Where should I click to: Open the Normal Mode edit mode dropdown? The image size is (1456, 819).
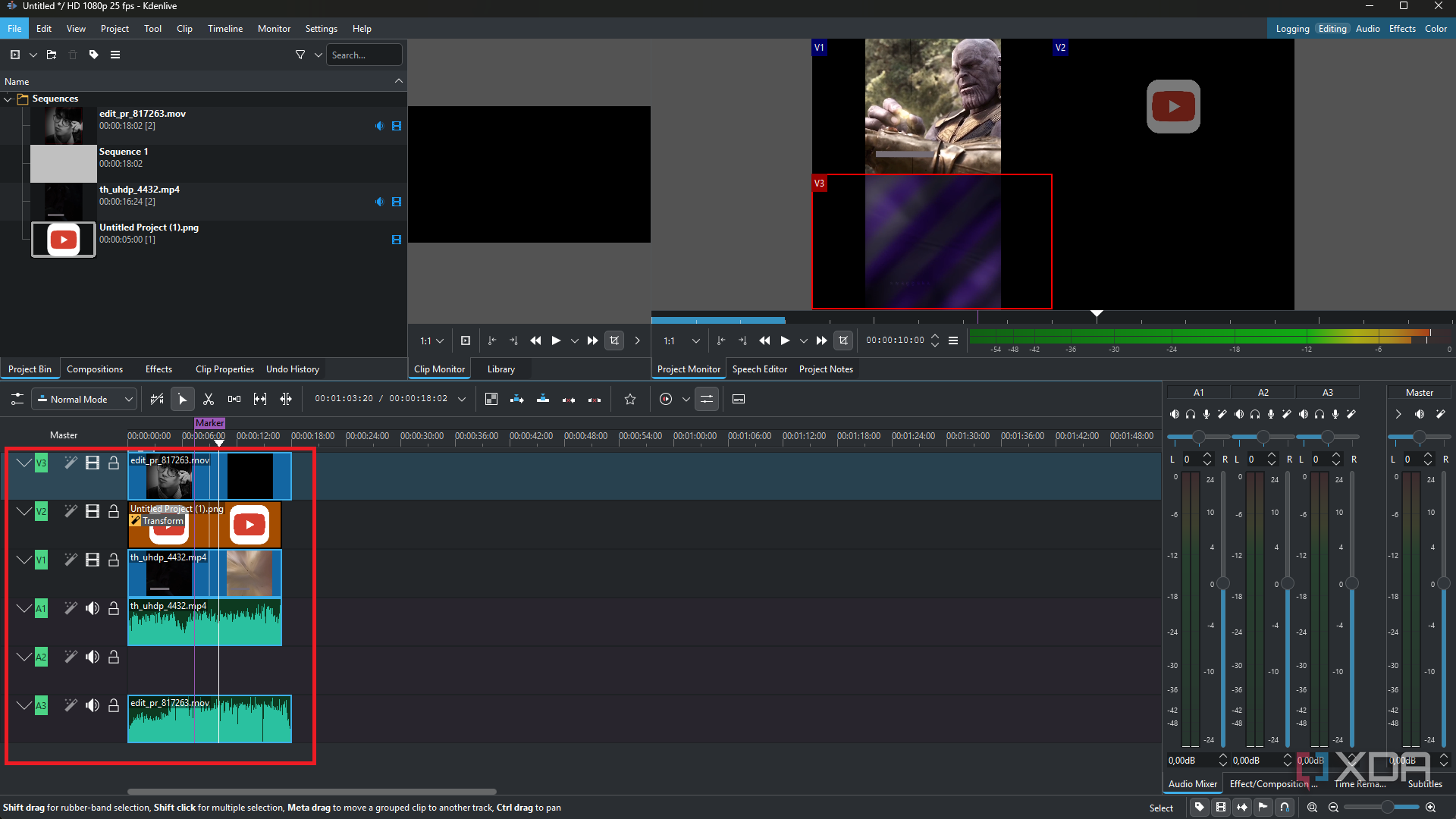point(84,399)
